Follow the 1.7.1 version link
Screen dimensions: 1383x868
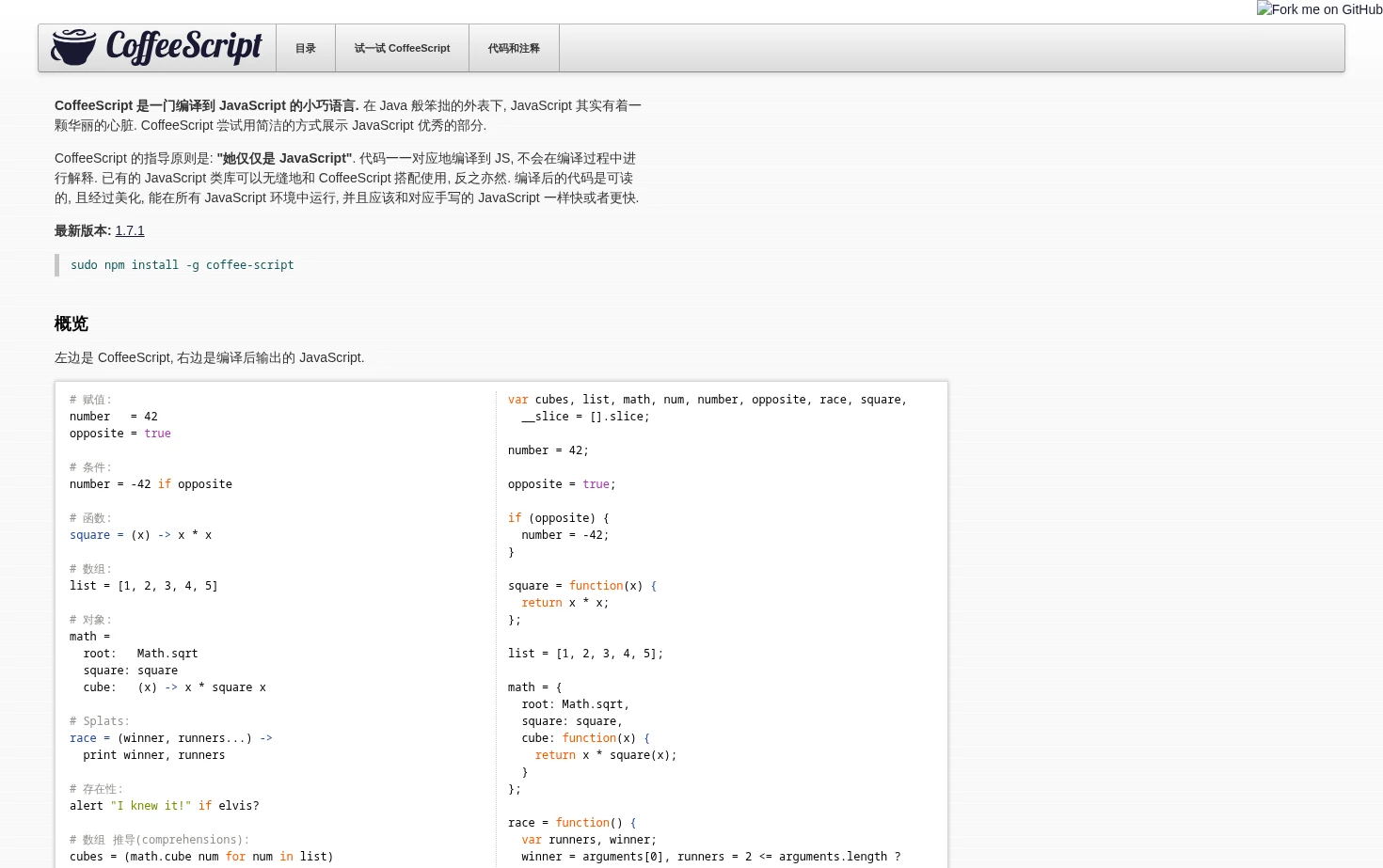pos(130,230)
